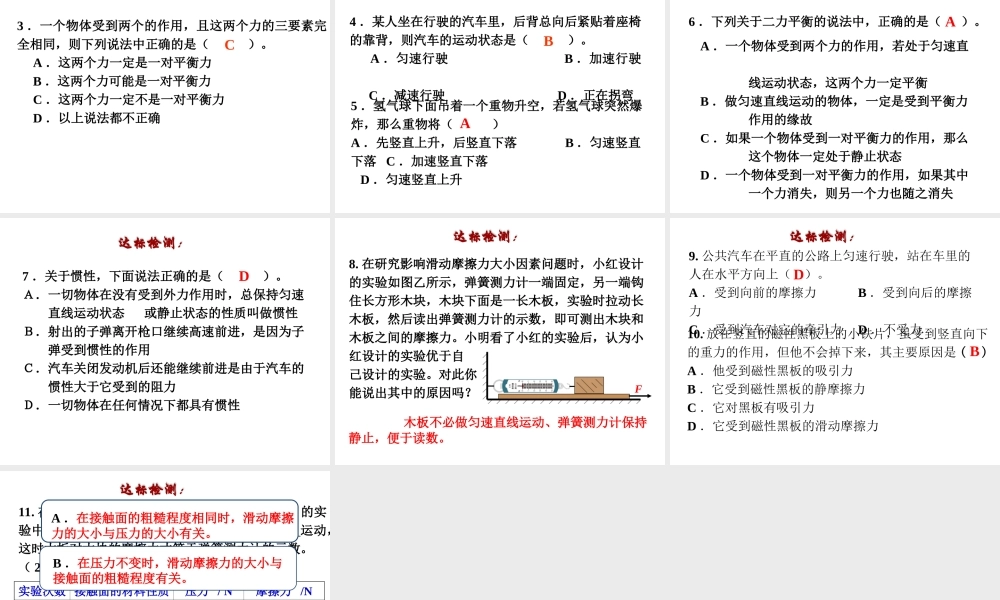
Task: Click the 摩擦力/N table header
Action: tap(284, 591)
